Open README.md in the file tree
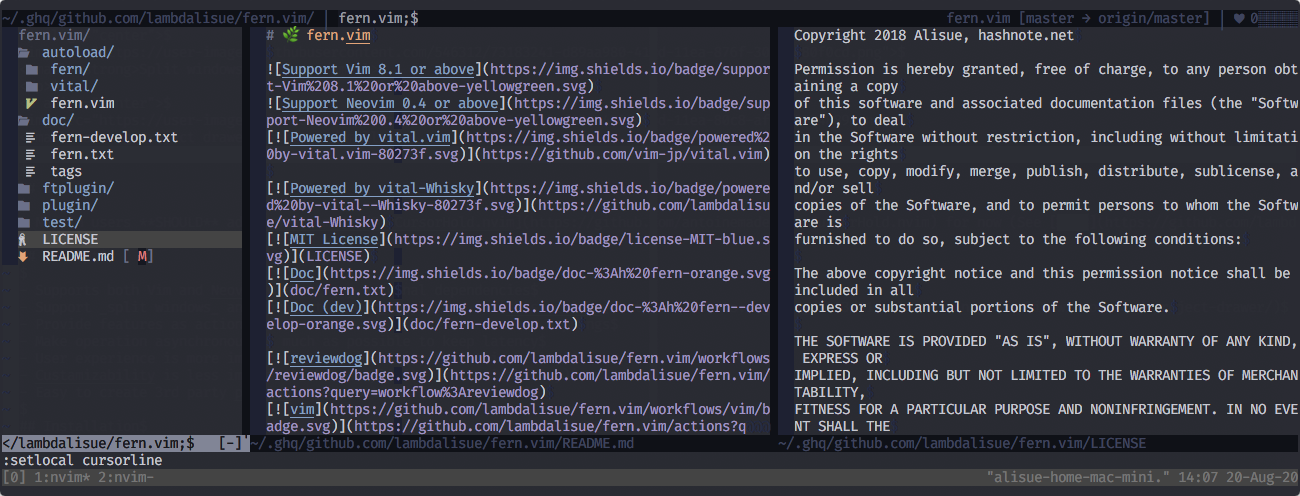The height and width of the screenshot is (496, 1300). pyautogui.click(x=78, y=256)
